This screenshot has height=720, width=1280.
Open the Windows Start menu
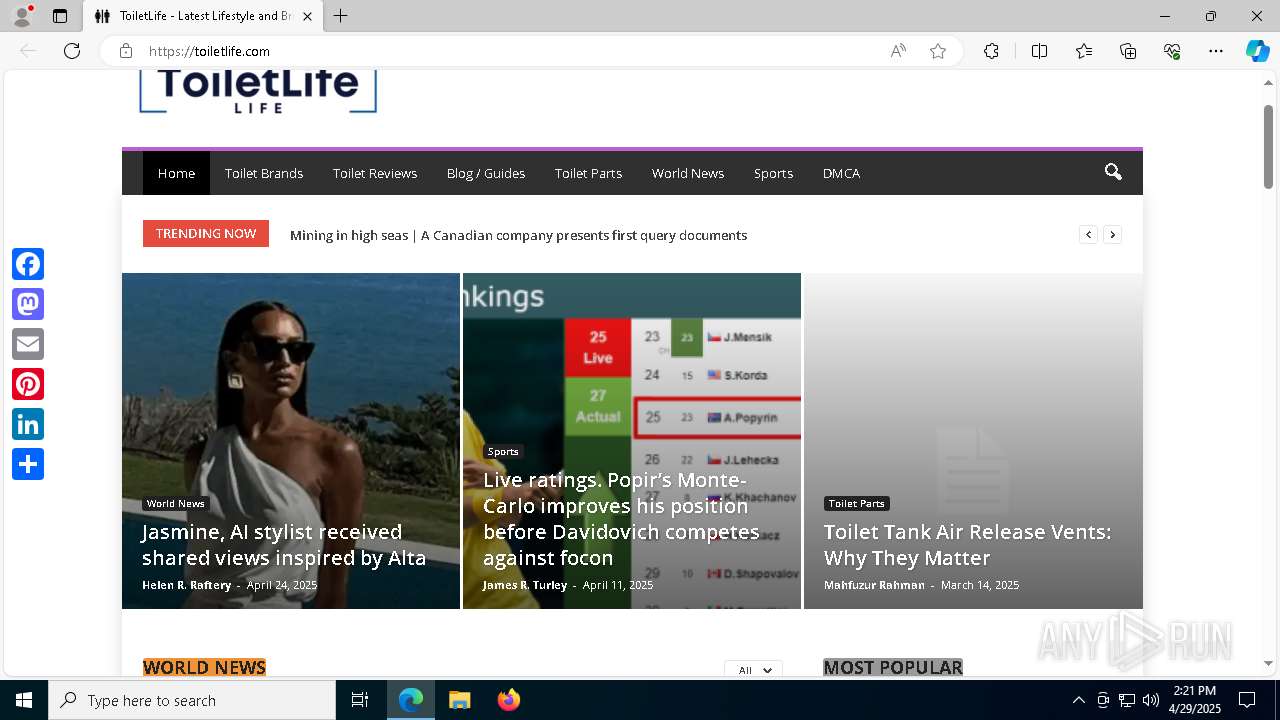pyautogui.click(x=24, y=700)
